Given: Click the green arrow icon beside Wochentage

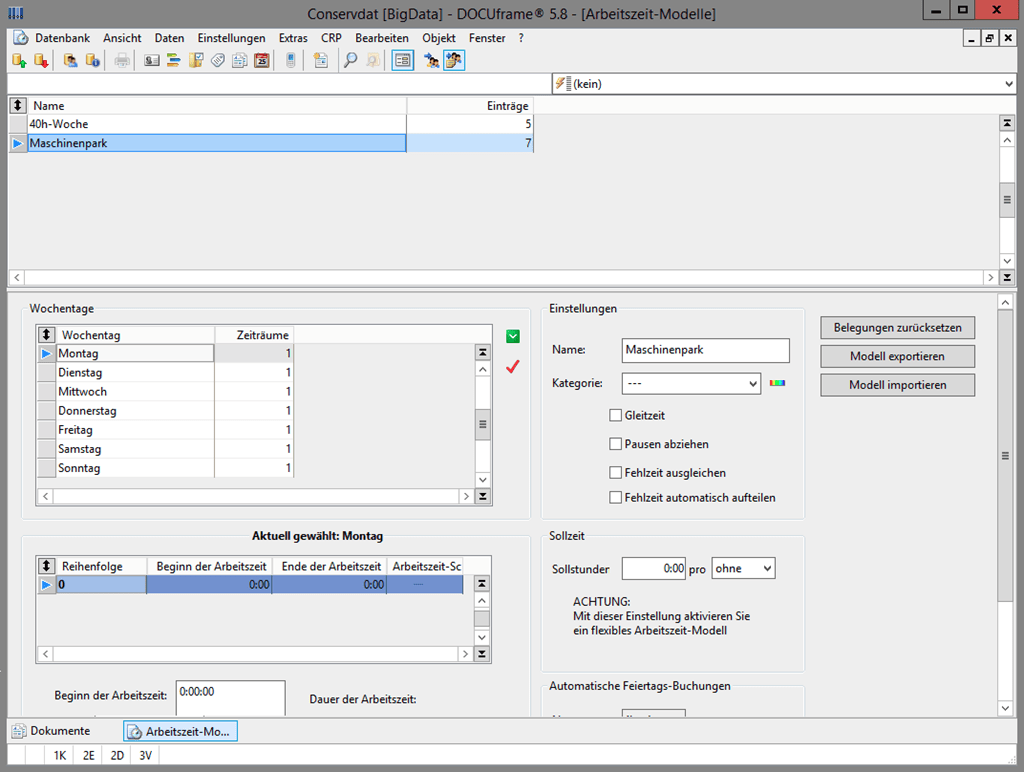Looking at the screenshot, I should pos(513,337).
